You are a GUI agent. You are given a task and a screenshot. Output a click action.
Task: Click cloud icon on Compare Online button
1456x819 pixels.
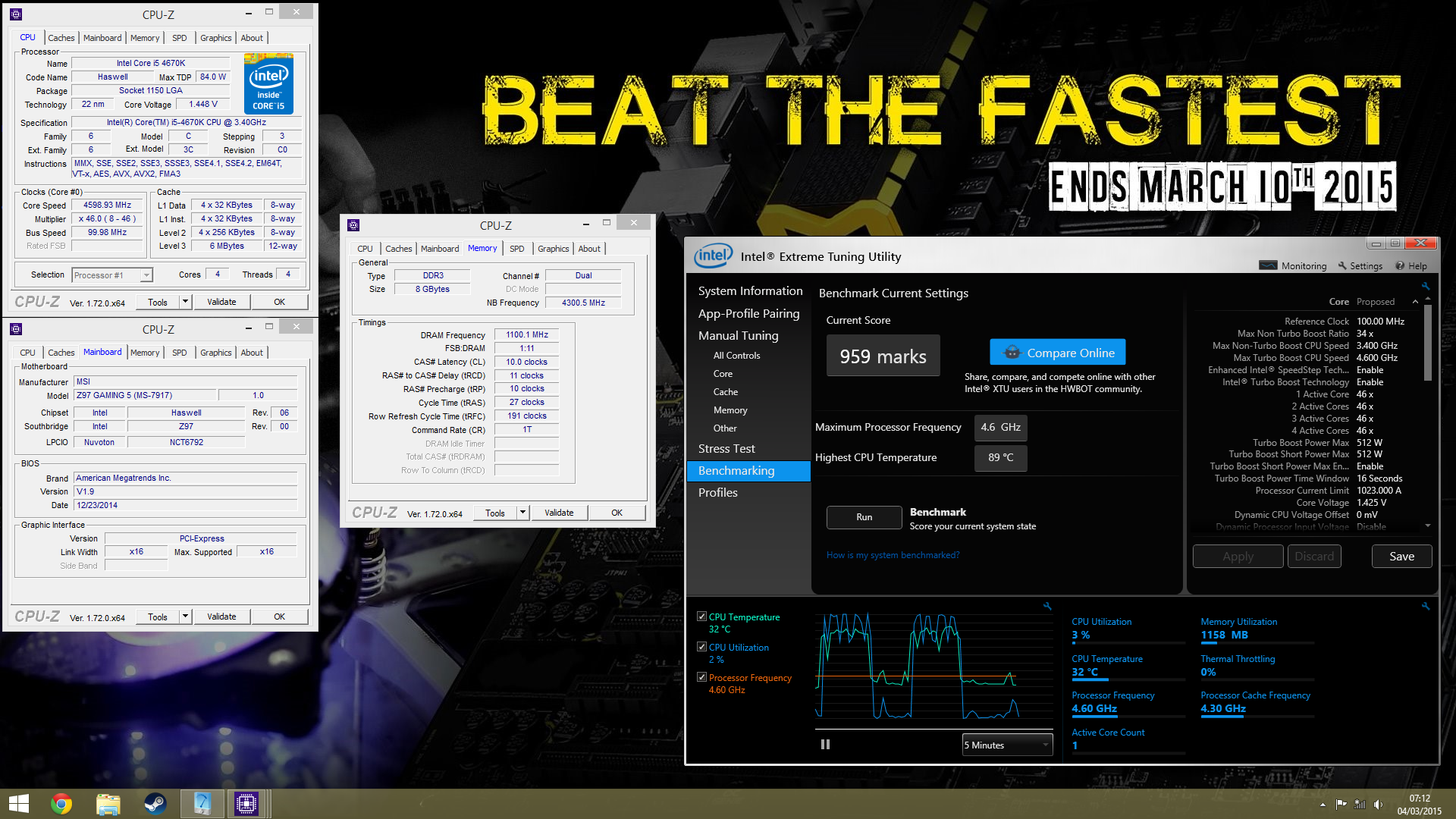click(1012, 353)
